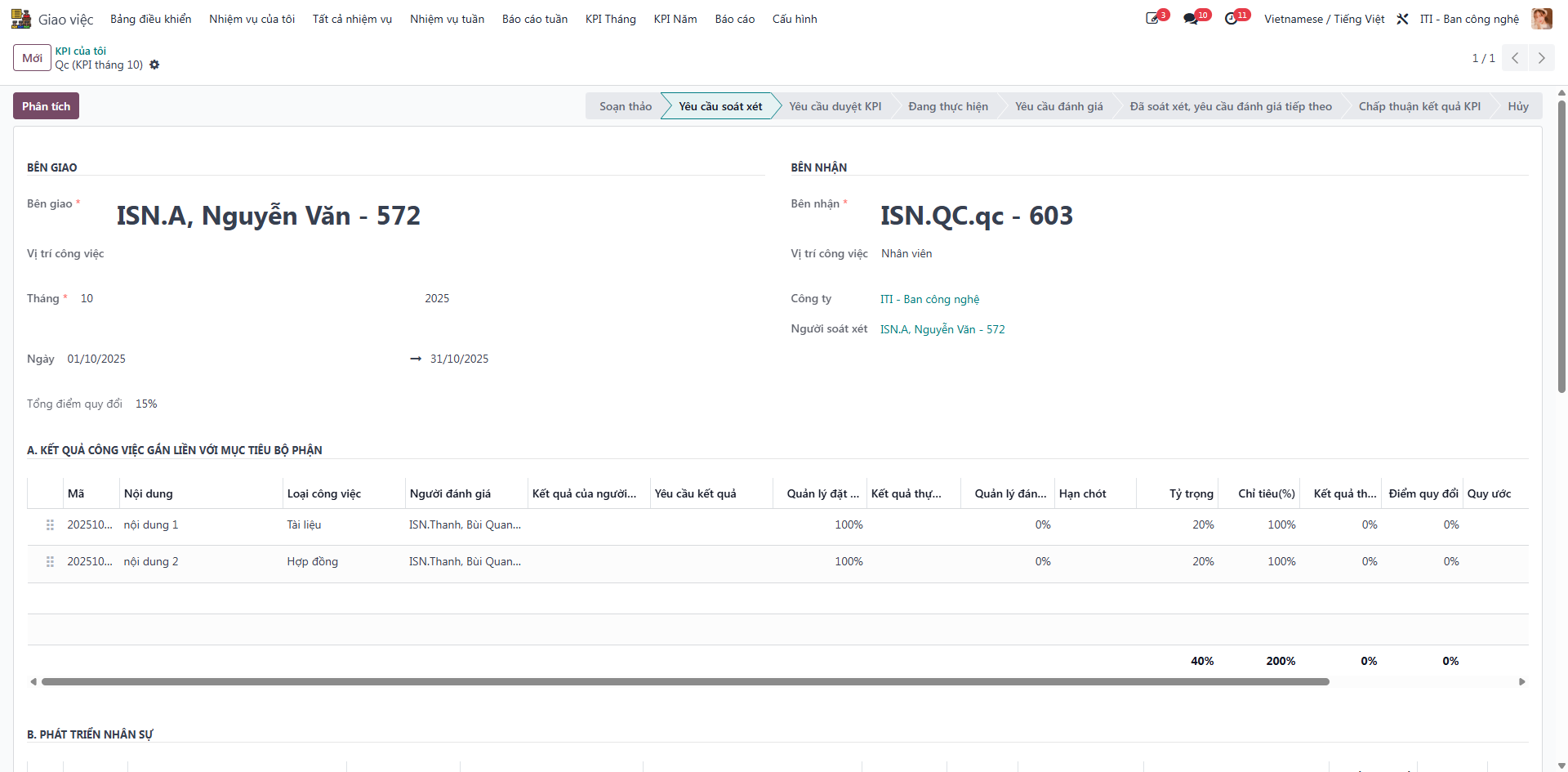This screenshot has width=1568, height=772.
Task: Click the Phân tích button
Action: pos(46,106)
